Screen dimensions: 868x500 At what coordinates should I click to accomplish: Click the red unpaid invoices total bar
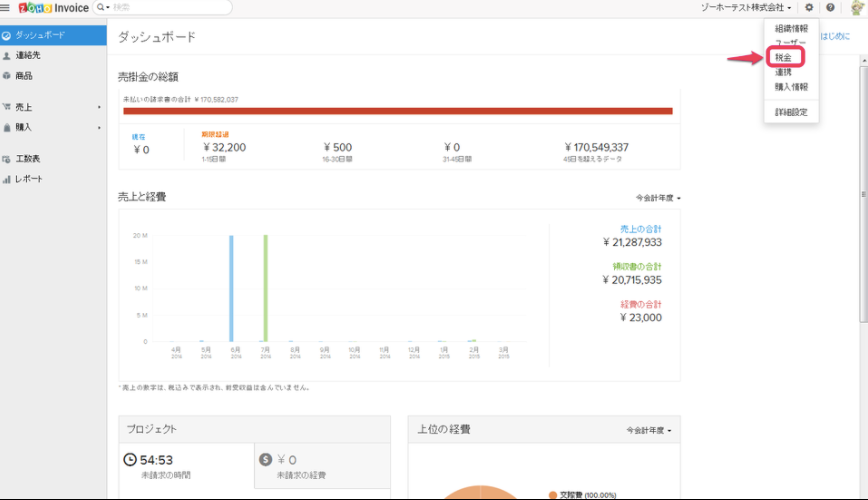[397, 111]
